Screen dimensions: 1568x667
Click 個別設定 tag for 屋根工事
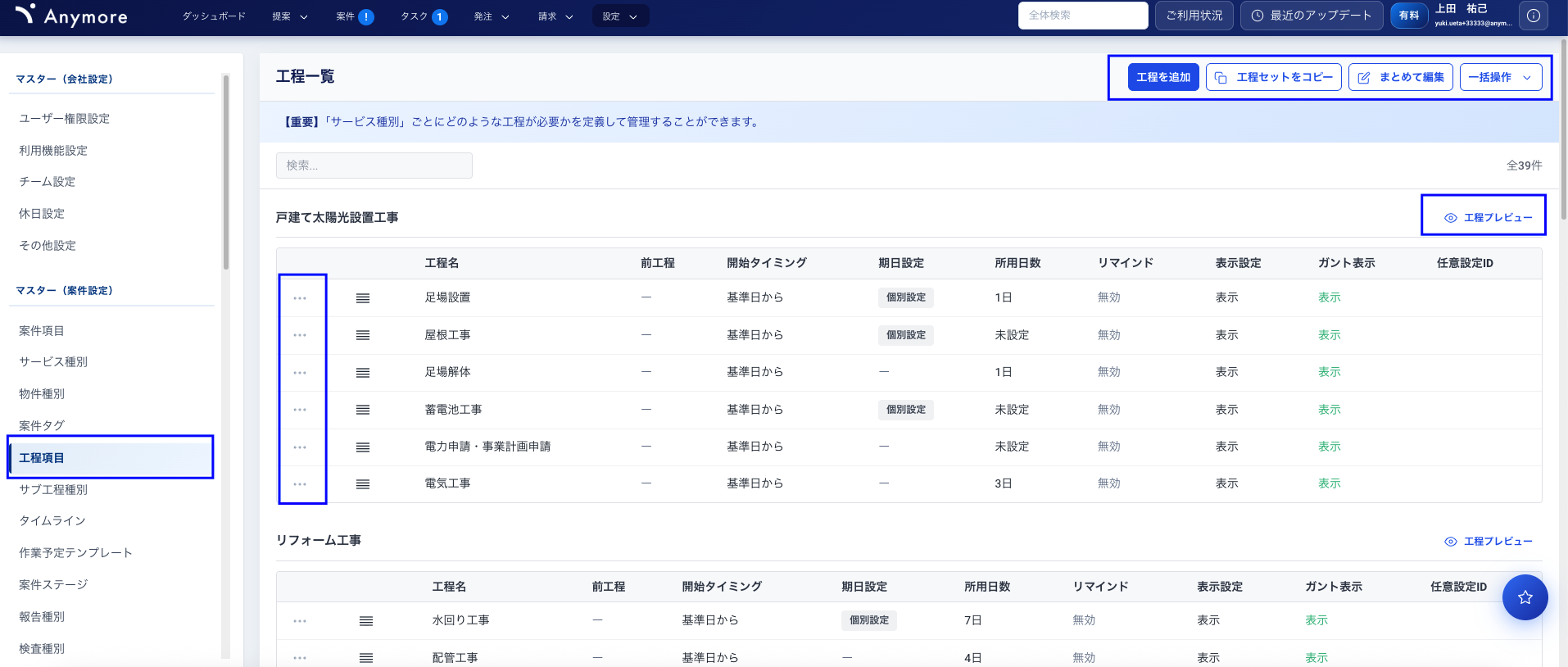[x=906, y=335]
